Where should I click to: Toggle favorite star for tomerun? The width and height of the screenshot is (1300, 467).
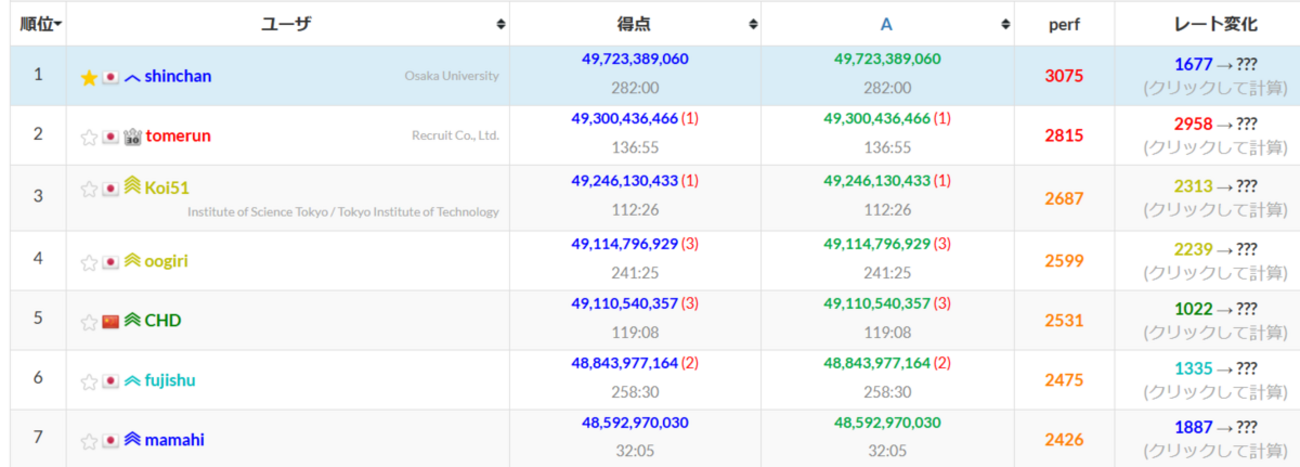coord(89,136)
